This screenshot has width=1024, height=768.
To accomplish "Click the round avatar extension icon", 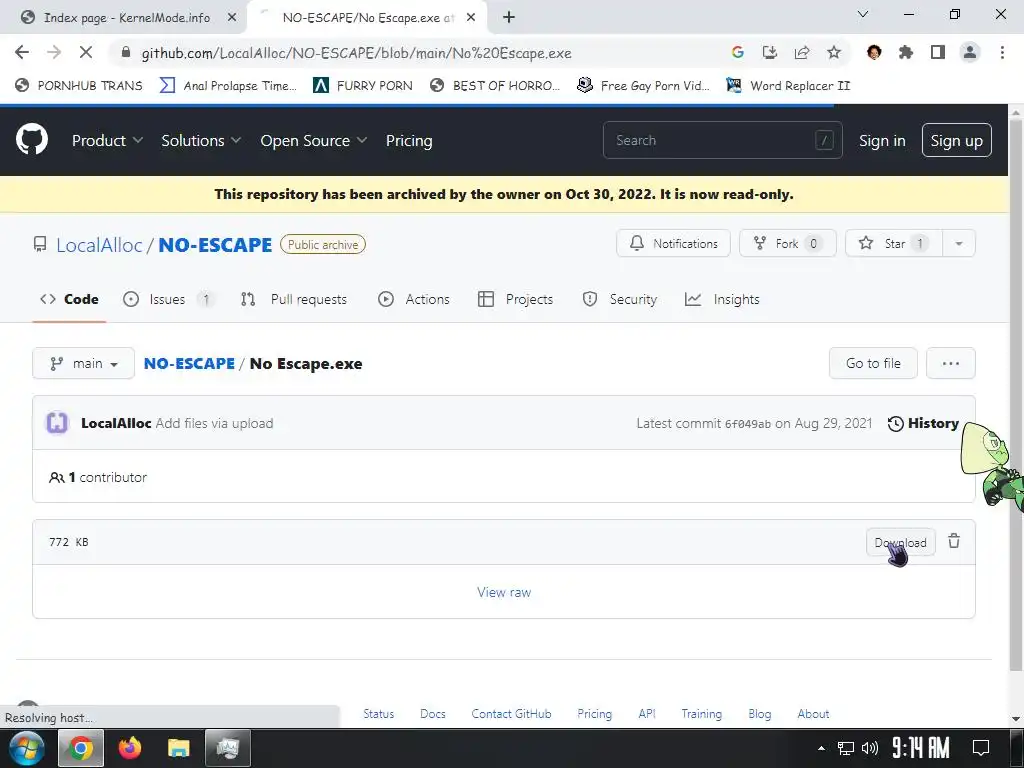I will tap(874, 52).
